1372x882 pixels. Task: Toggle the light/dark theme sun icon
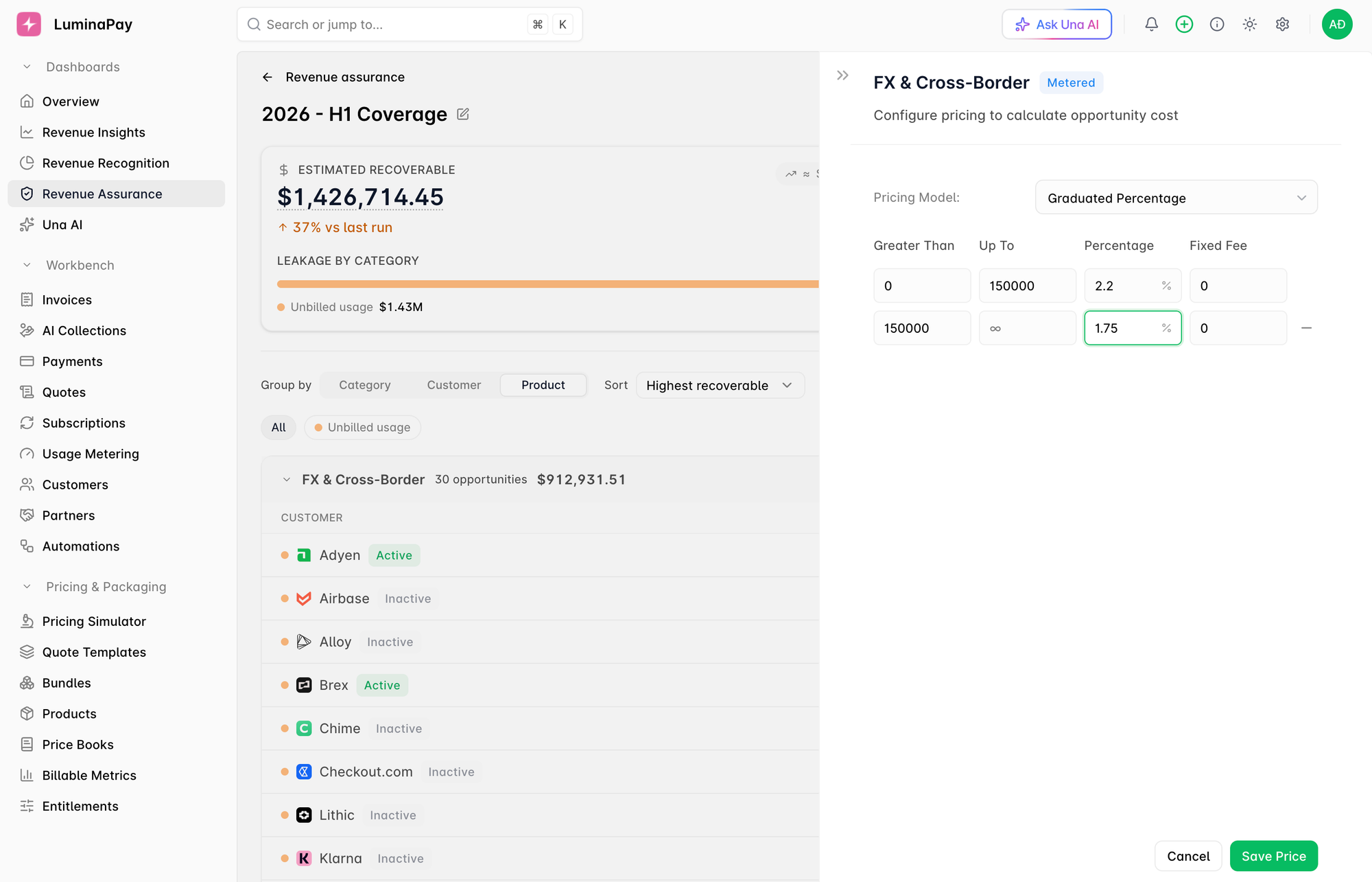(x=1250, y=24)
